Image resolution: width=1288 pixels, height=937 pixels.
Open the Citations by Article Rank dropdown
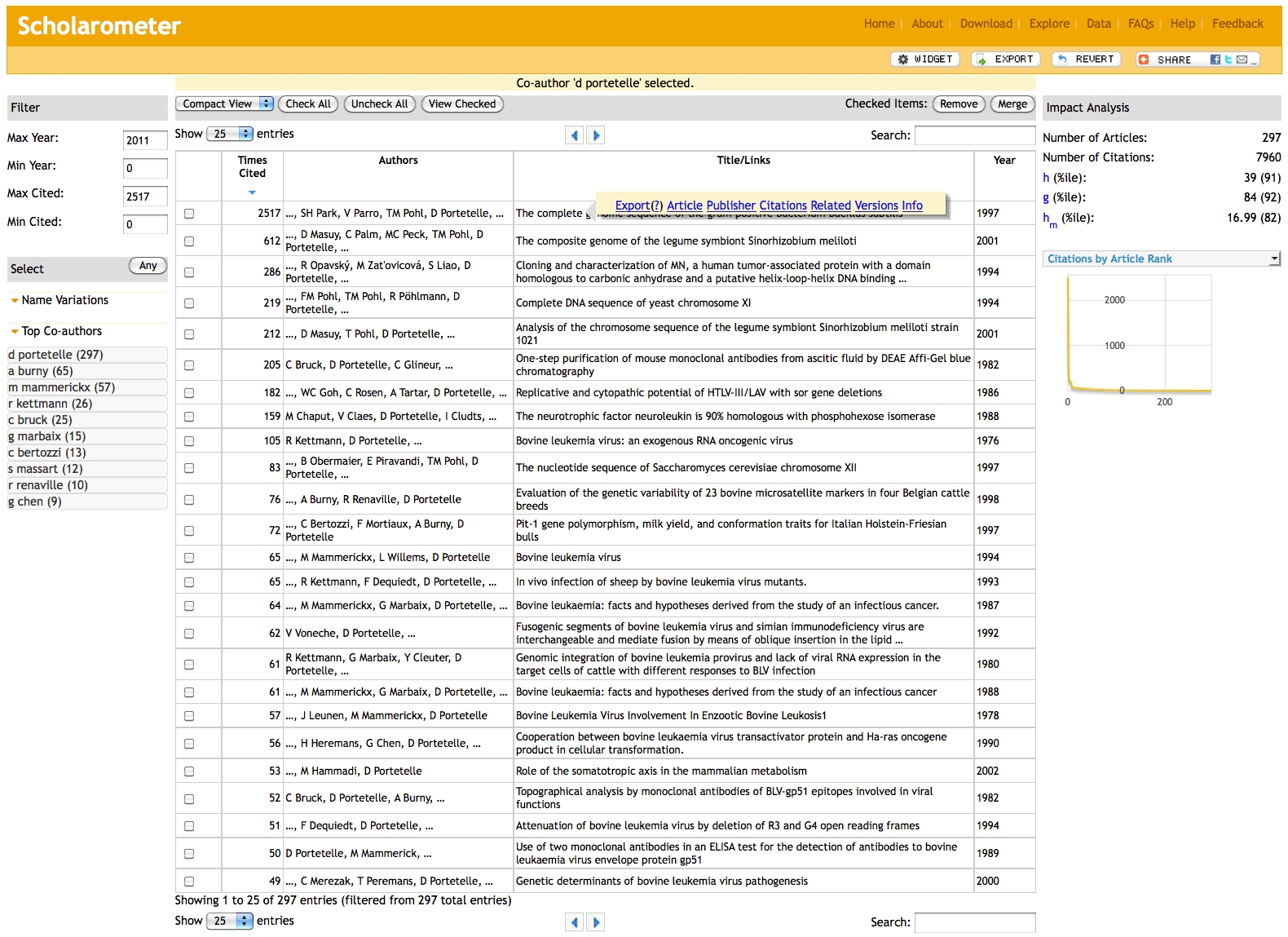click(x=1162, y=259)
